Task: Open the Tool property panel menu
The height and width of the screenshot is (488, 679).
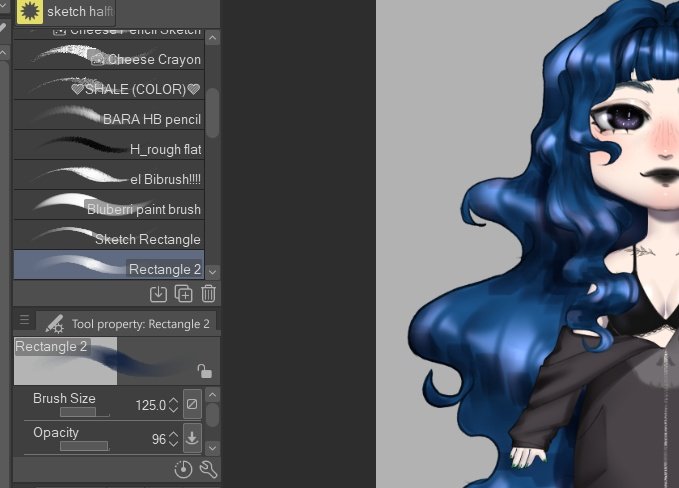Action: 24,320
